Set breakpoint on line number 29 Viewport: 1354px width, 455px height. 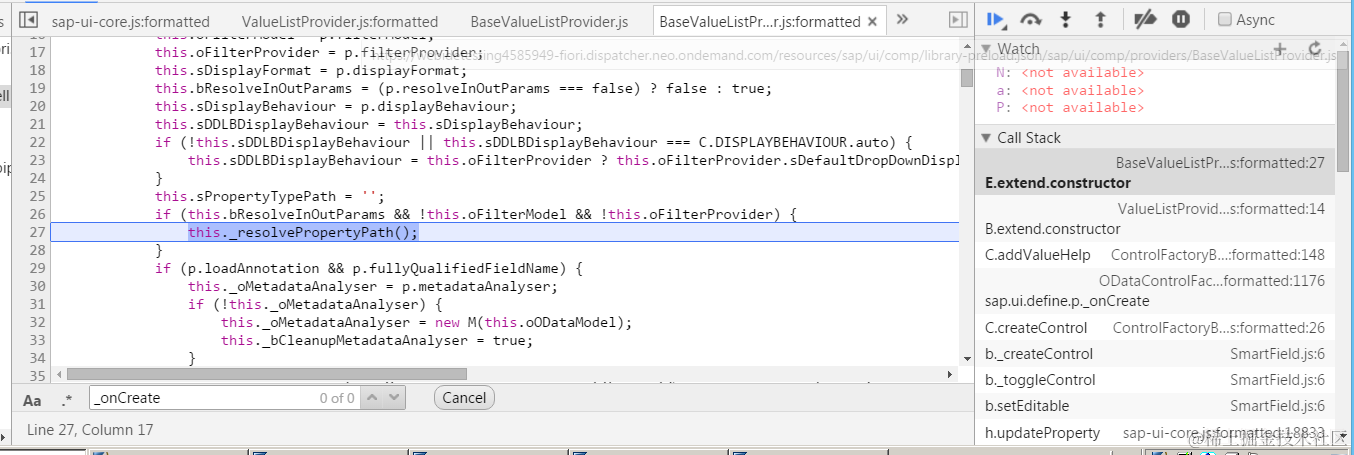(37, 268)
